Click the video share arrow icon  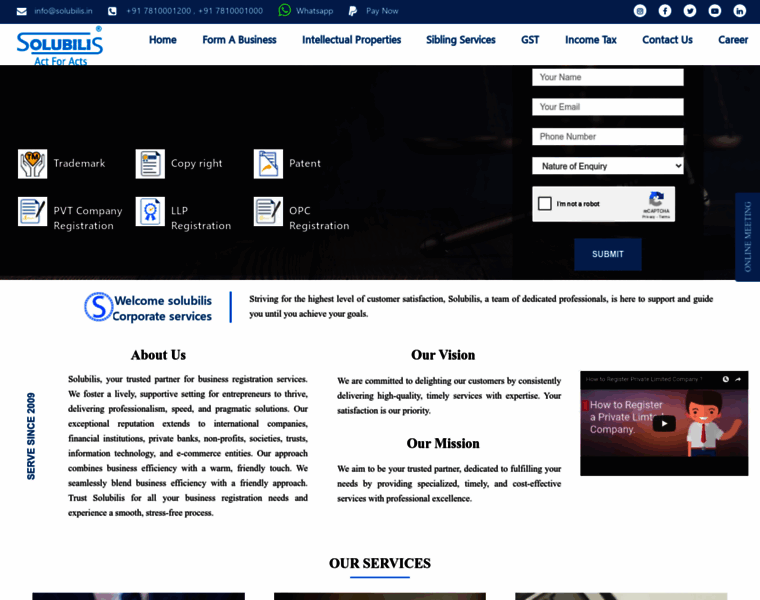(x=738, y=379)
